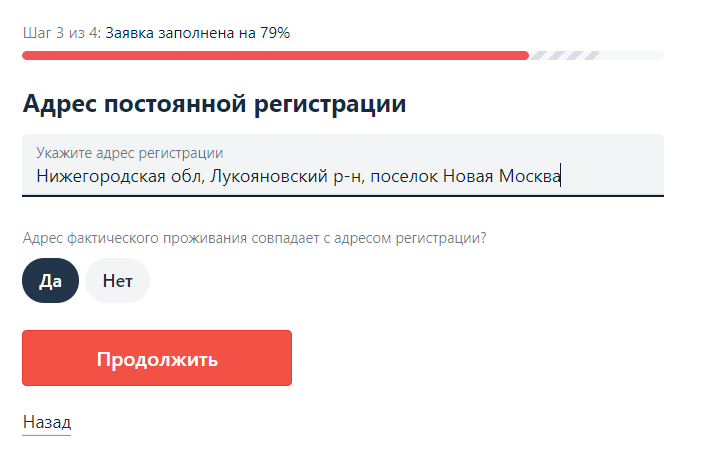Viewport: 712px width, 457px height.
Task: Click the "Укажите адрес регистрации" field label
Action: click(x=130, y=153)
